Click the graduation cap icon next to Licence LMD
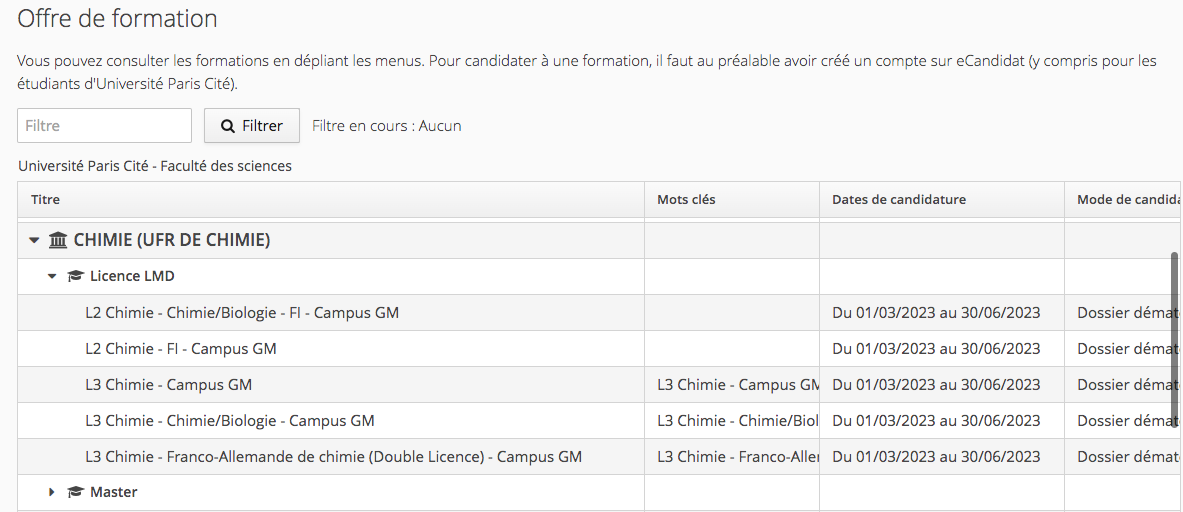The image size is (1183, 512). point(75,276)
